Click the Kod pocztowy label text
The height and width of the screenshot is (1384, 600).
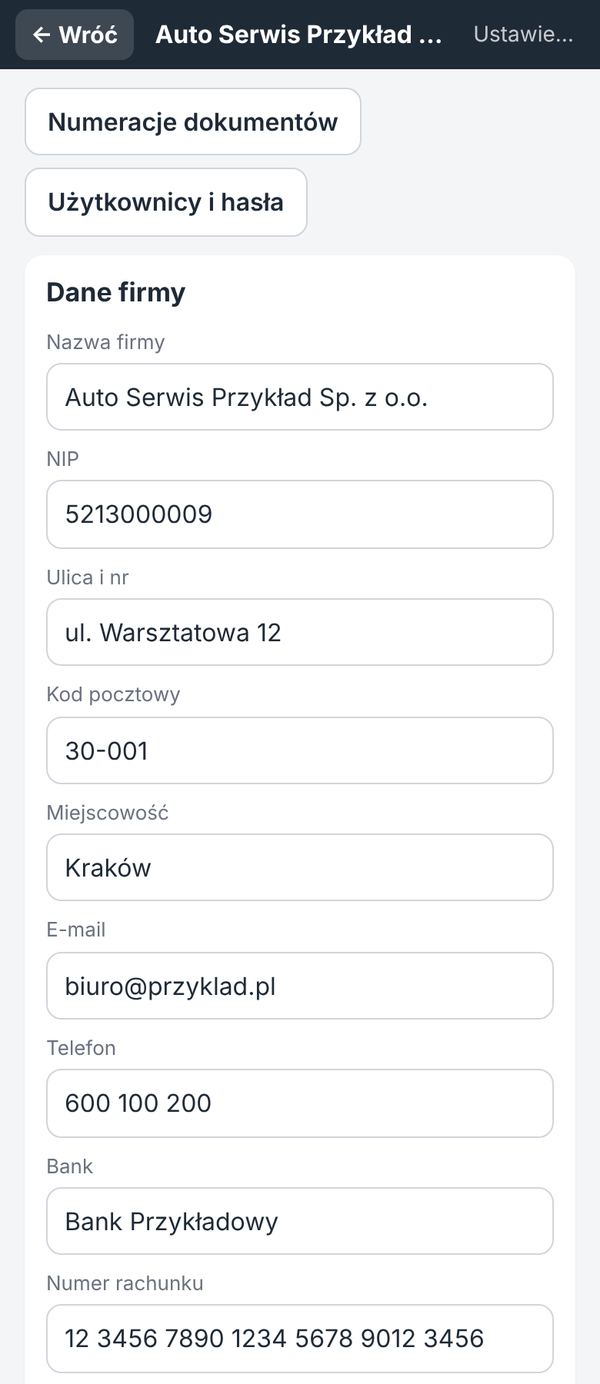coord(113,694)
